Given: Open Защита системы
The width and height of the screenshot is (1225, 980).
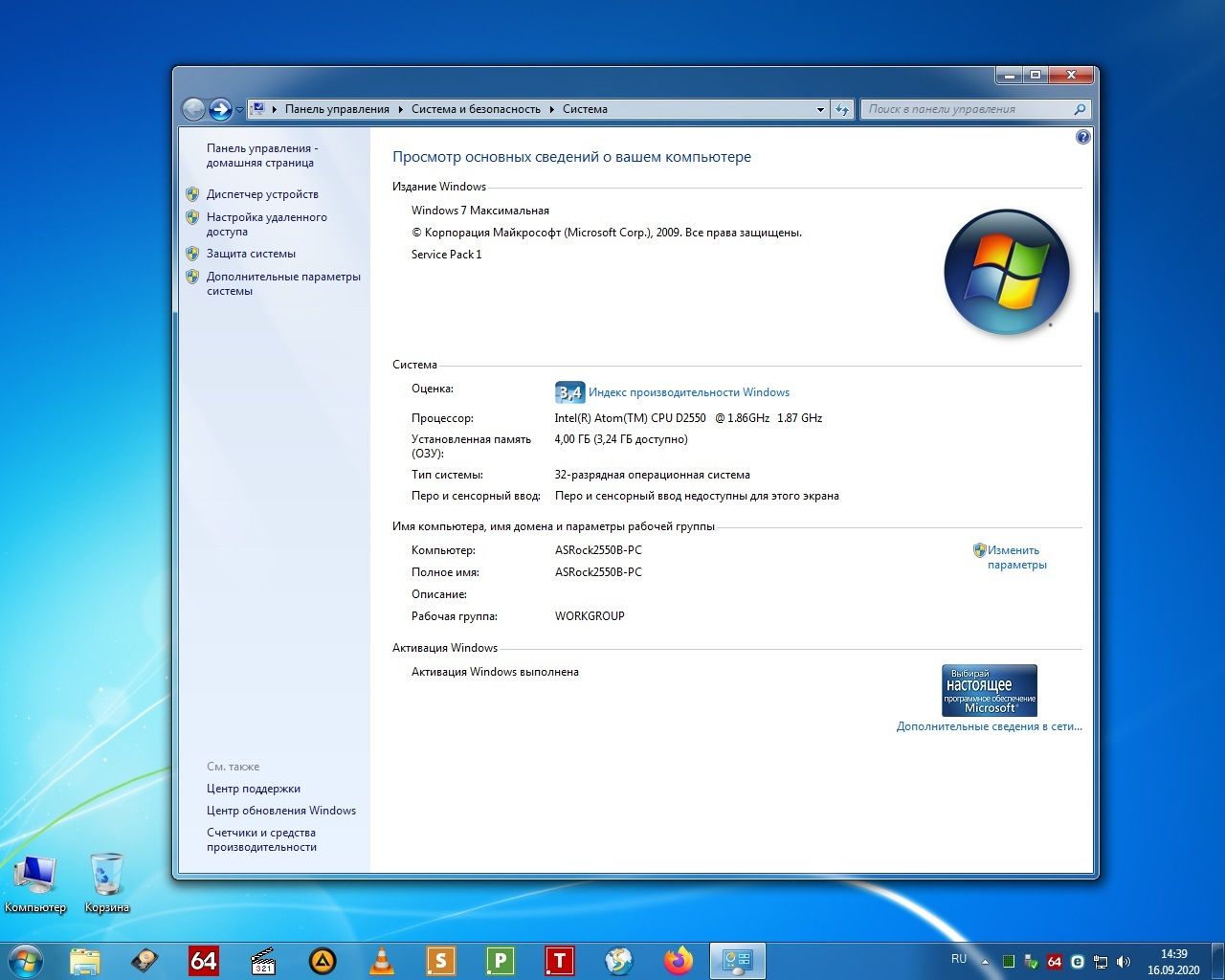Looking at the screenshot, I should click(x=251, y=254).
